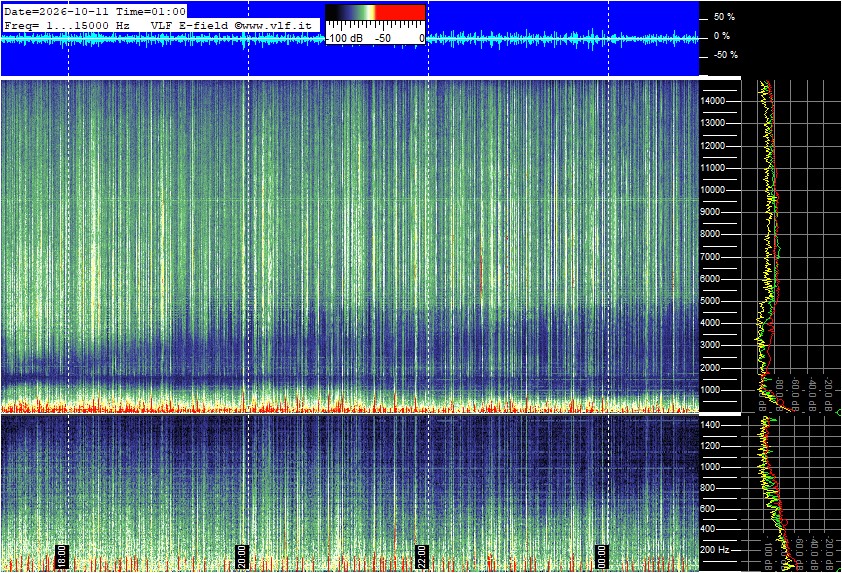Click the black end of the color scale
The width and height of the screenshot is (842, 573).
point(333,12)
